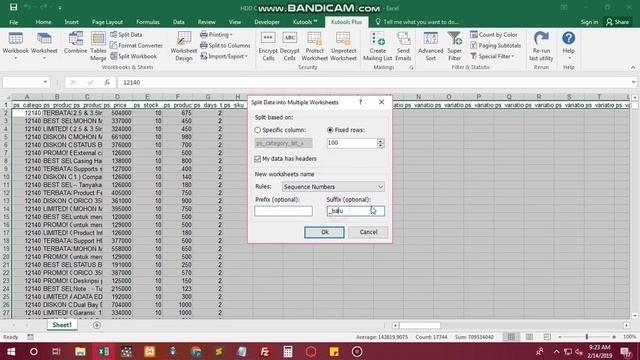Image resolution: width=640 pixels, height=360 pixels.
Task: Open Create Mailing List tool
Action: tap(378, 47)
